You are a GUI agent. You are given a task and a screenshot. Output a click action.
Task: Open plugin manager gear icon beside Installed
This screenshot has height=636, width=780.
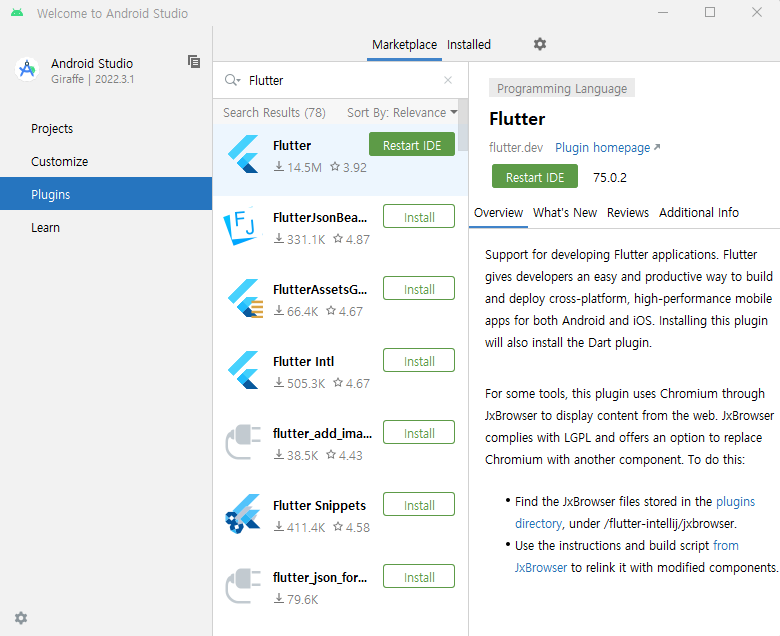coord(540,44)
